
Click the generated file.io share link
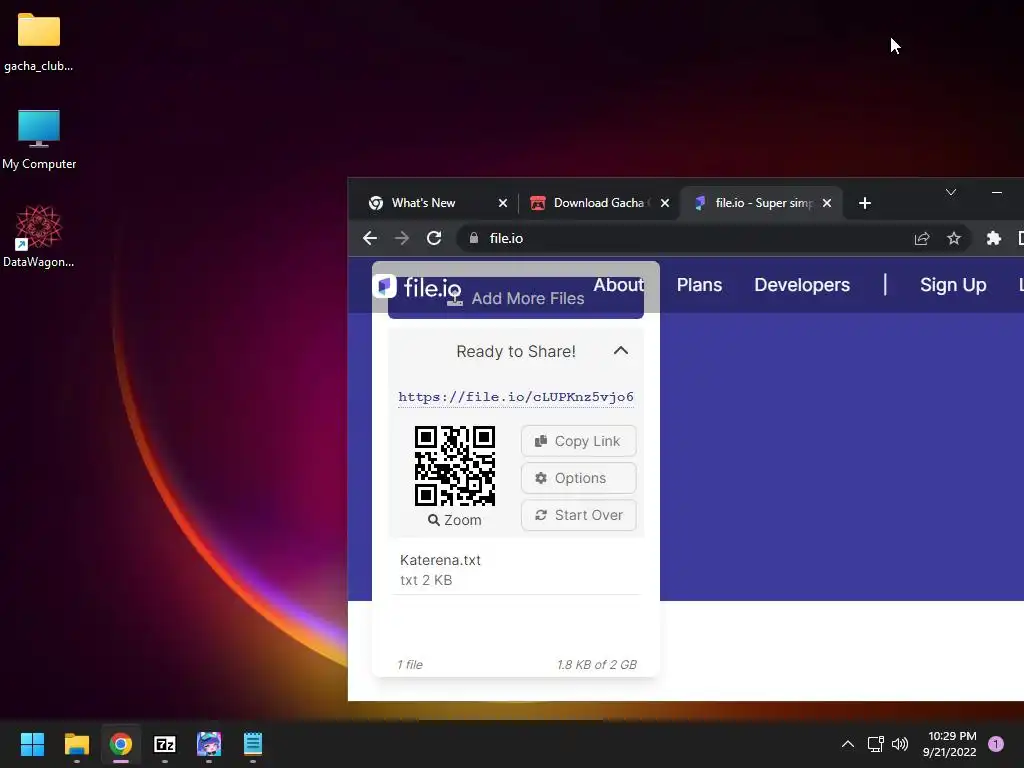[516, 397]
